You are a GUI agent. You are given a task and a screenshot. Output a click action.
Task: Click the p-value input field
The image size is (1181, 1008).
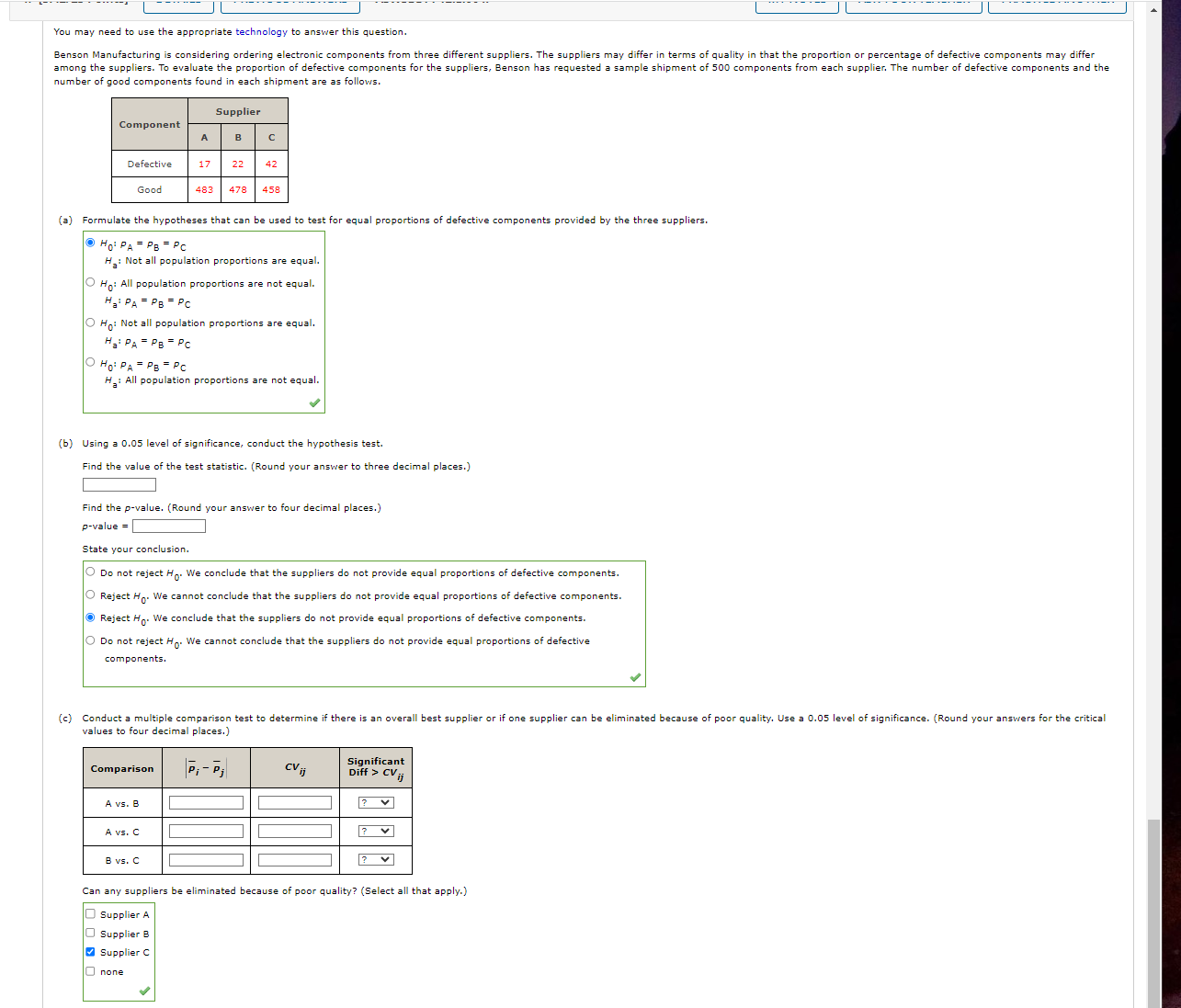(x=169, y=526)
